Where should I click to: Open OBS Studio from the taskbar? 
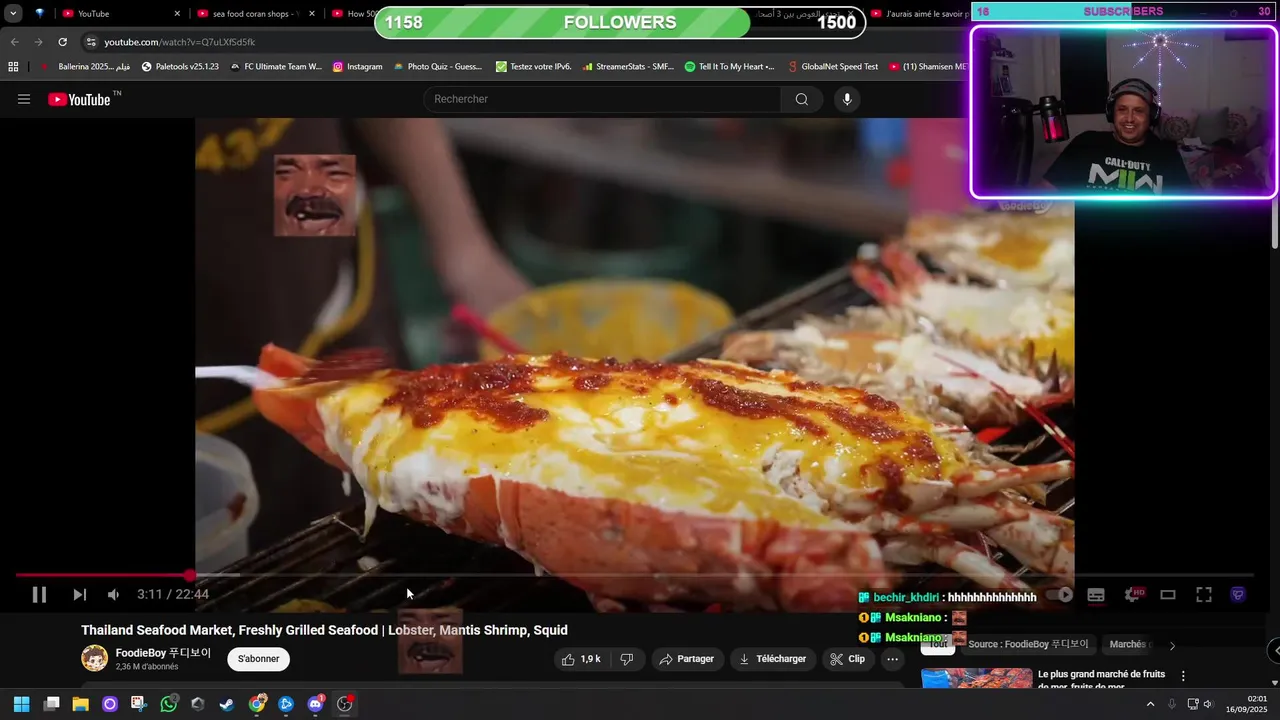click(x=345, y=704)
